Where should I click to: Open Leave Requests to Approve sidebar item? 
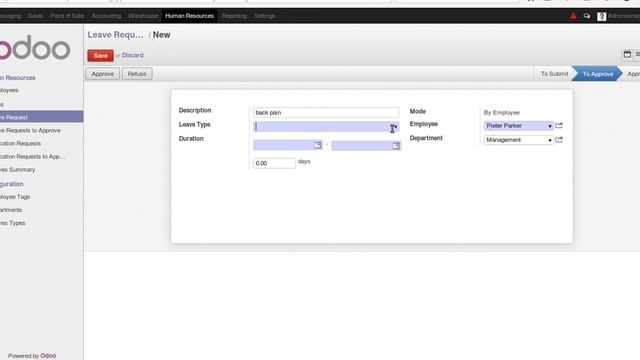tap(30, 130)
